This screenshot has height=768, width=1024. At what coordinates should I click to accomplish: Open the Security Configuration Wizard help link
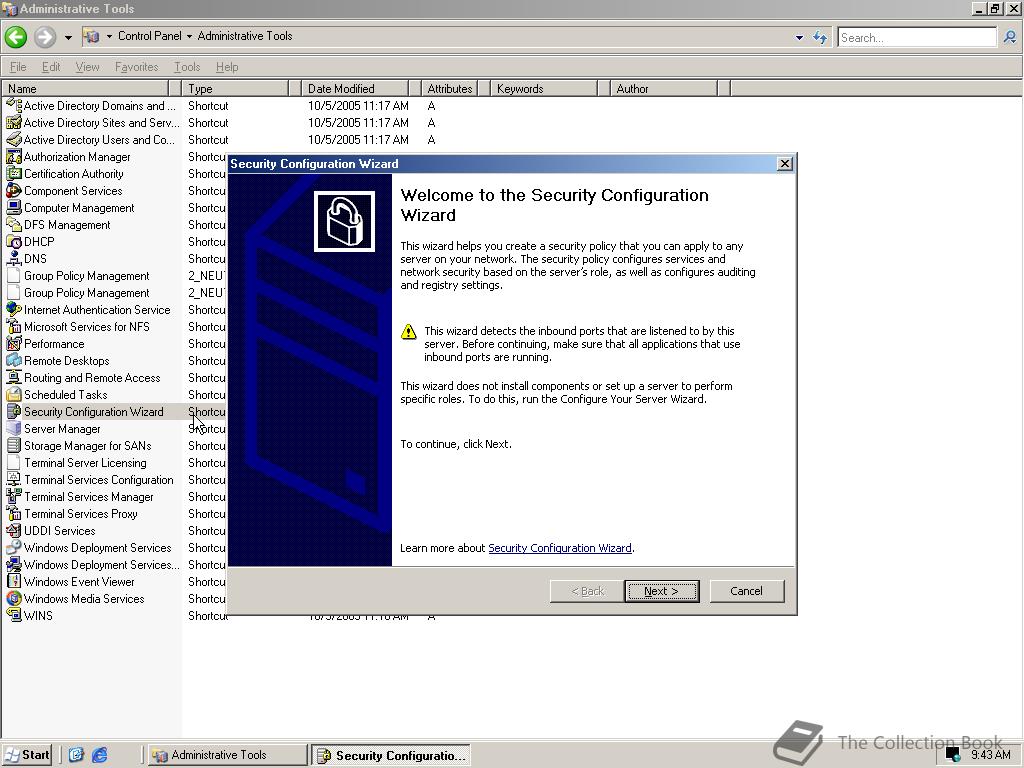coord(560,548)
